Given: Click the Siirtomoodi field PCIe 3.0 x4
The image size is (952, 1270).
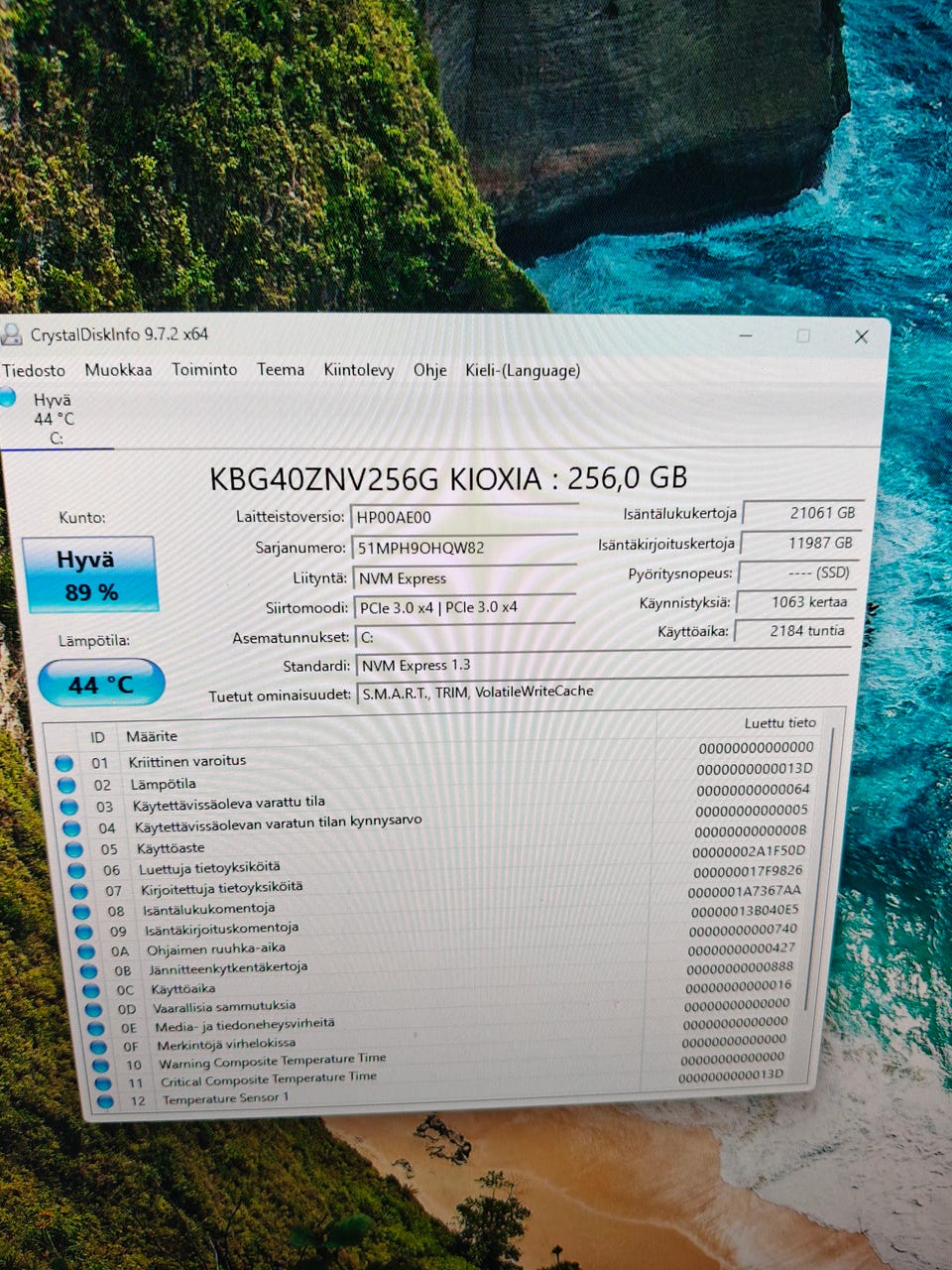Looking at the screenshot, I should coord(464,607).
